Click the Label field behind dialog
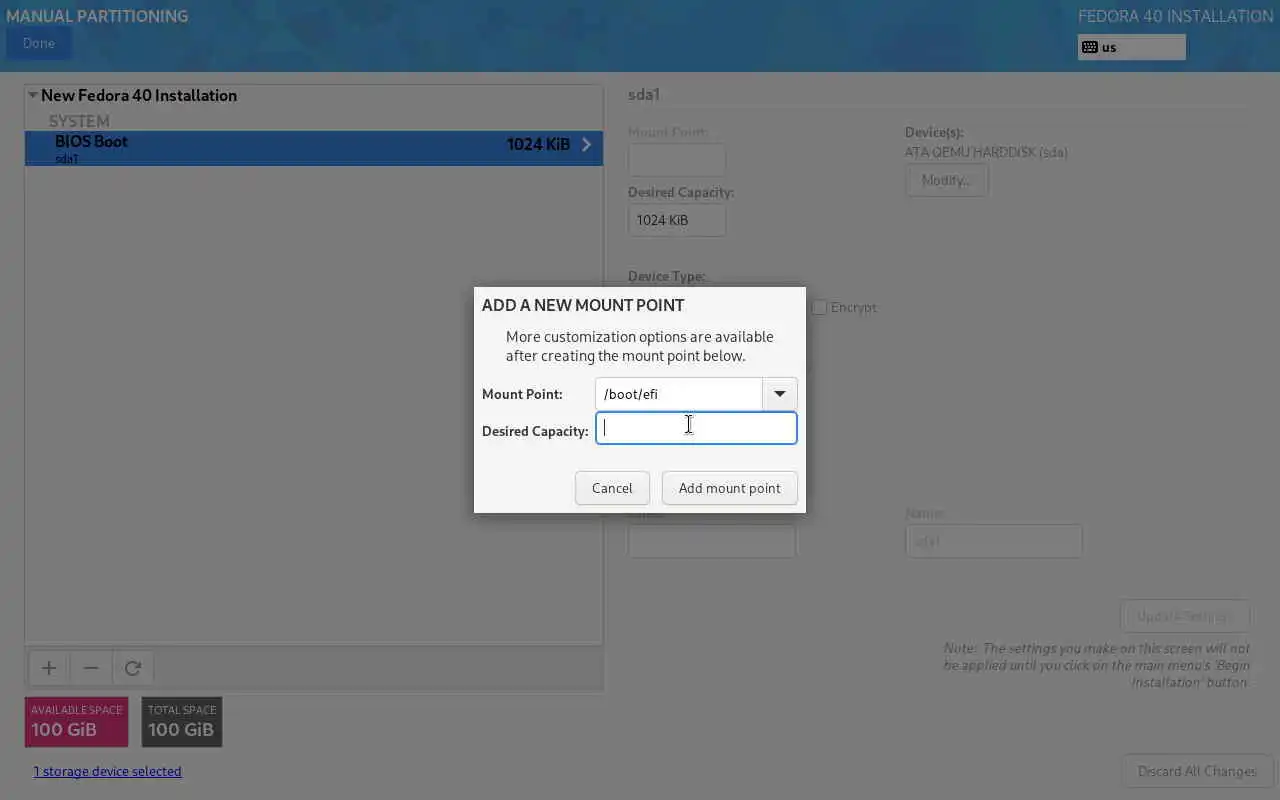The width and height of the screenshot is (1280, 800). point(712,541)
